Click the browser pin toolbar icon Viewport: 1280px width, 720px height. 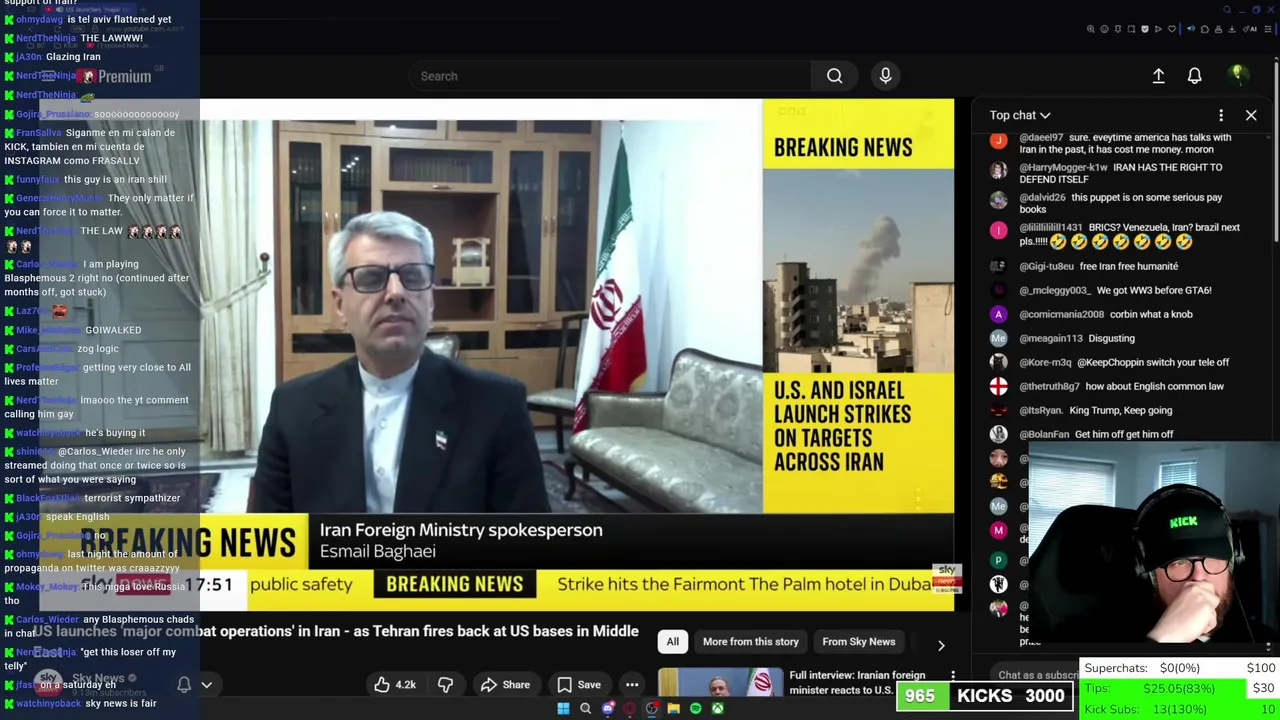coord(1118,29)
